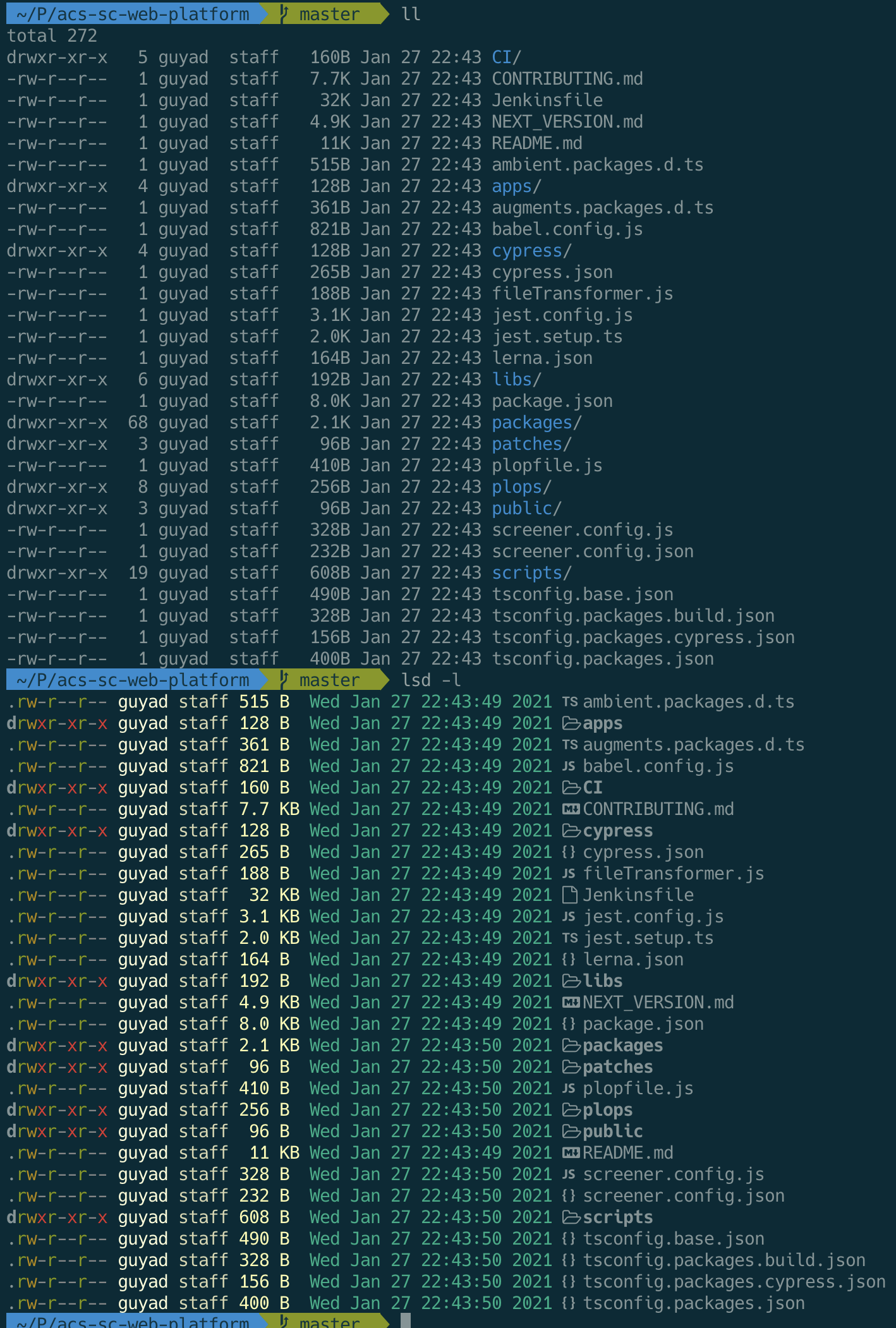Click the Markdown icon beside CONTRIBUTING.md
The height and width of the screenshot is (1328, 896).
pos(571,809)
